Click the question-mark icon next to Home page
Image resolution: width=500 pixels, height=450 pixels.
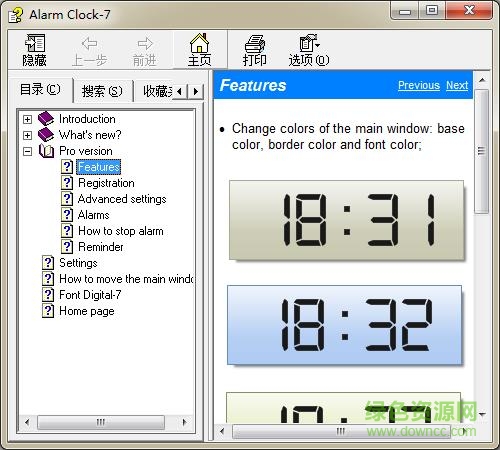[48, 311]
